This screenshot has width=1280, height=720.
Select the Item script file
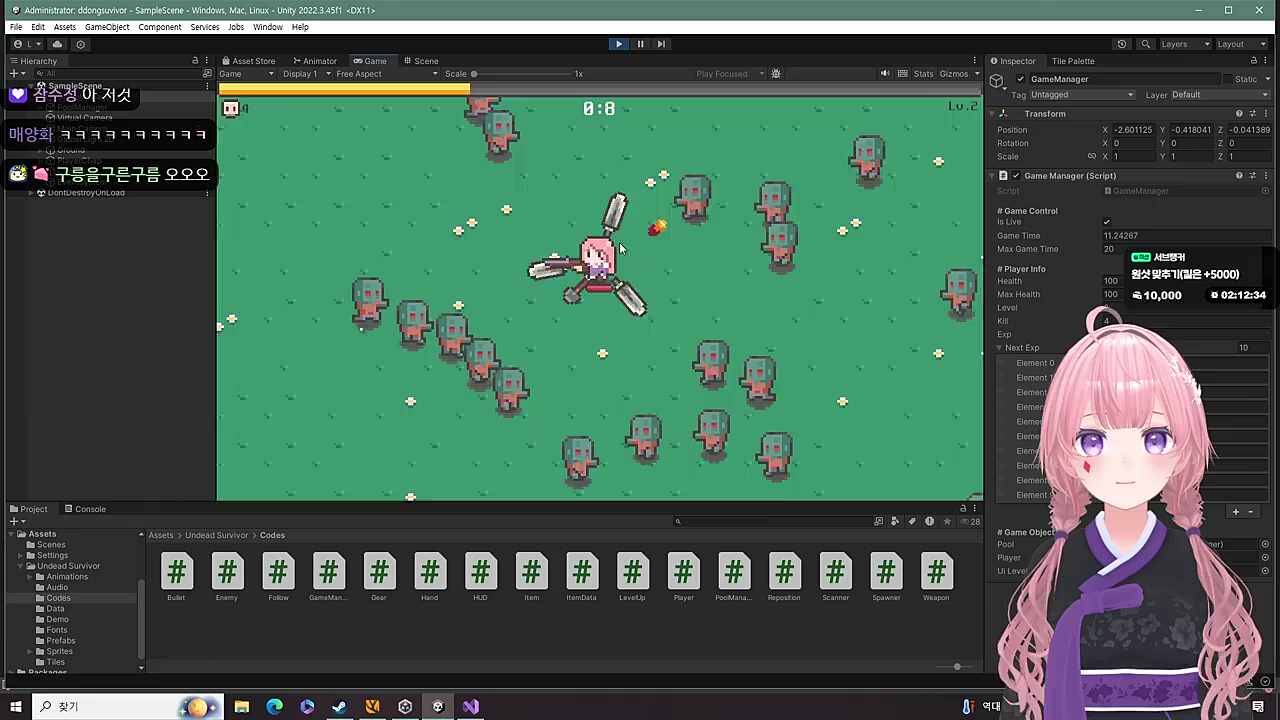[x=531, y=578]
